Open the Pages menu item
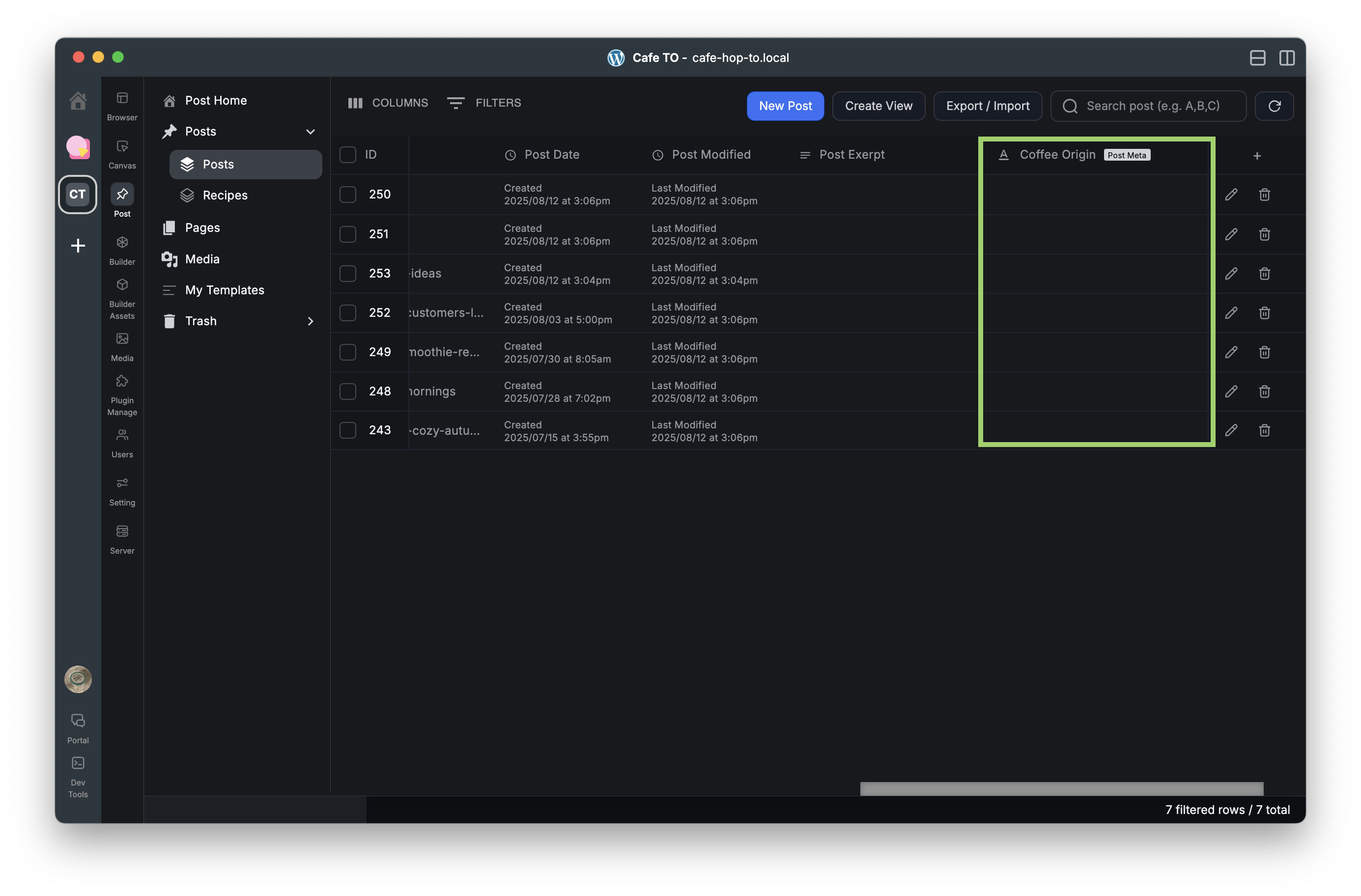The width and height of the screenshot is (1361, 896). (202, 227)
